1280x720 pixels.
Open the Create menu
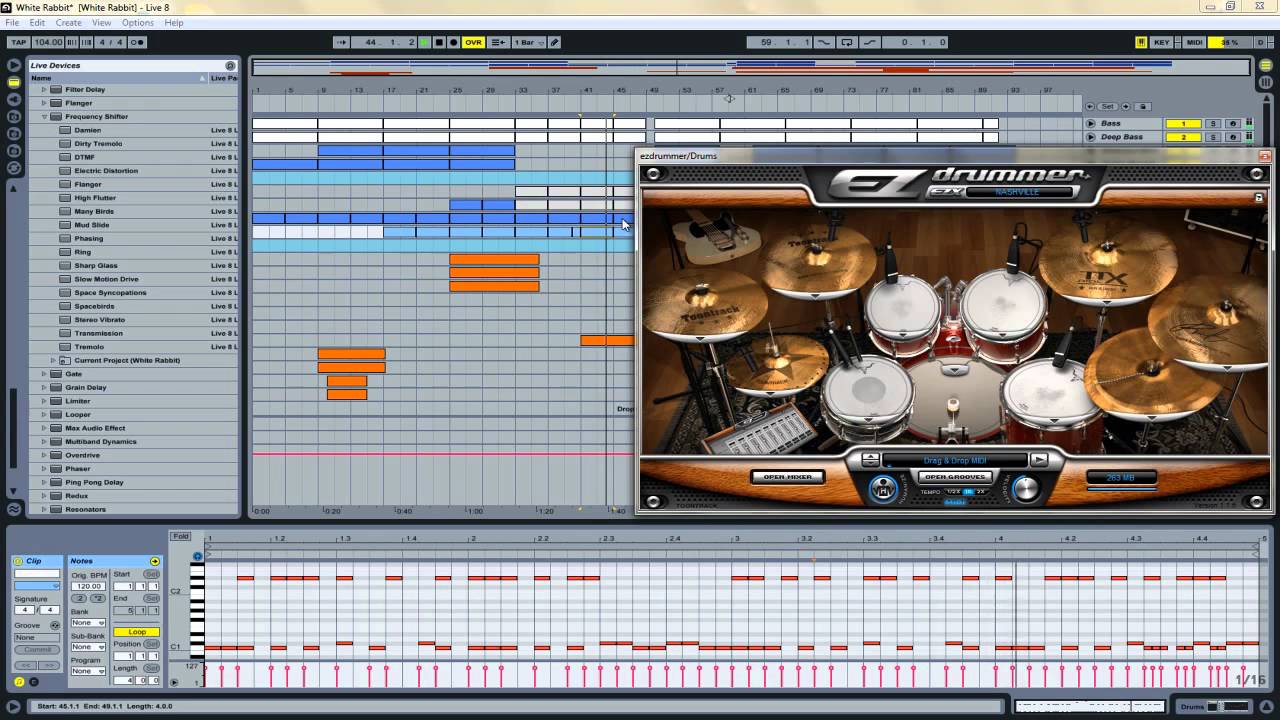[69, 22]
